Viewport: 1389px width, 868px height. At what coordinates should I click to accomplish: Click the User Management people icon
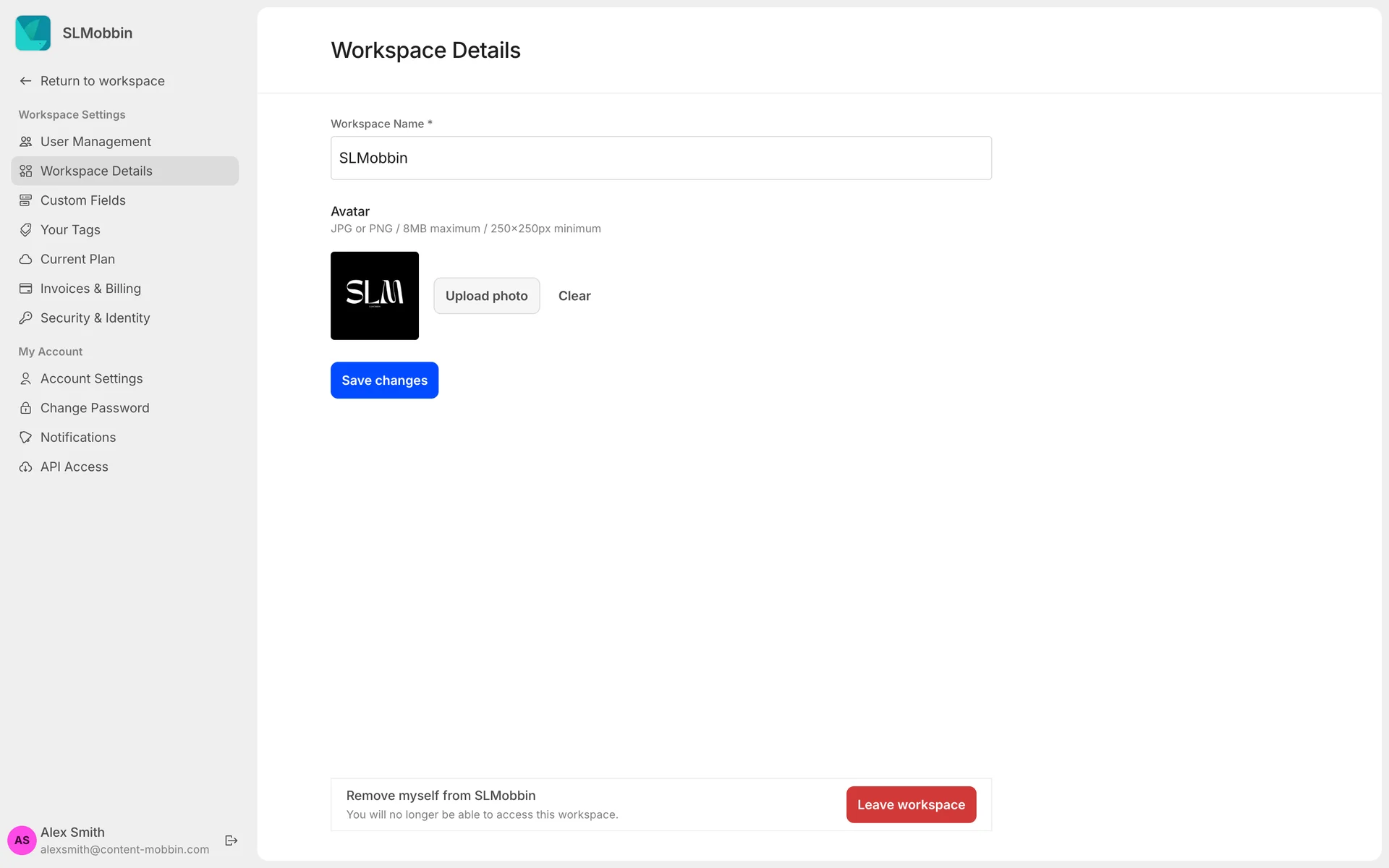point(25,142)
